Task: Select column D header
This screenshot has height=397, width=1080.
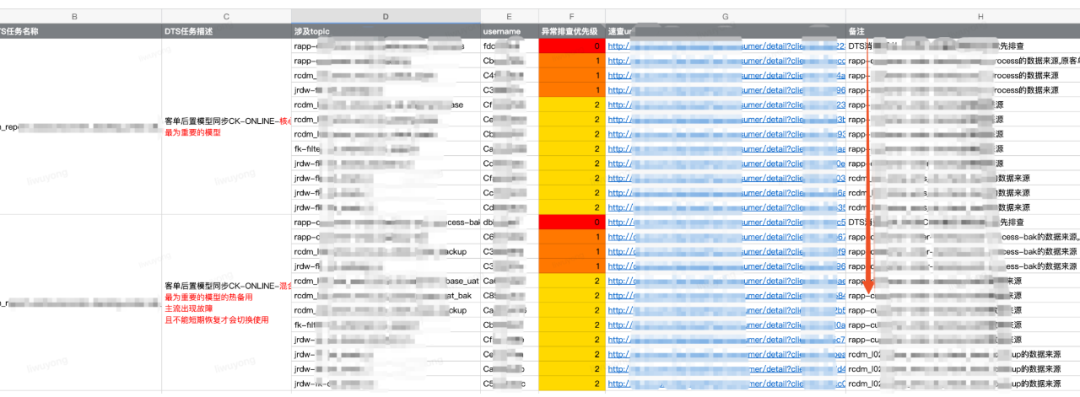Action: click(386, 16)
